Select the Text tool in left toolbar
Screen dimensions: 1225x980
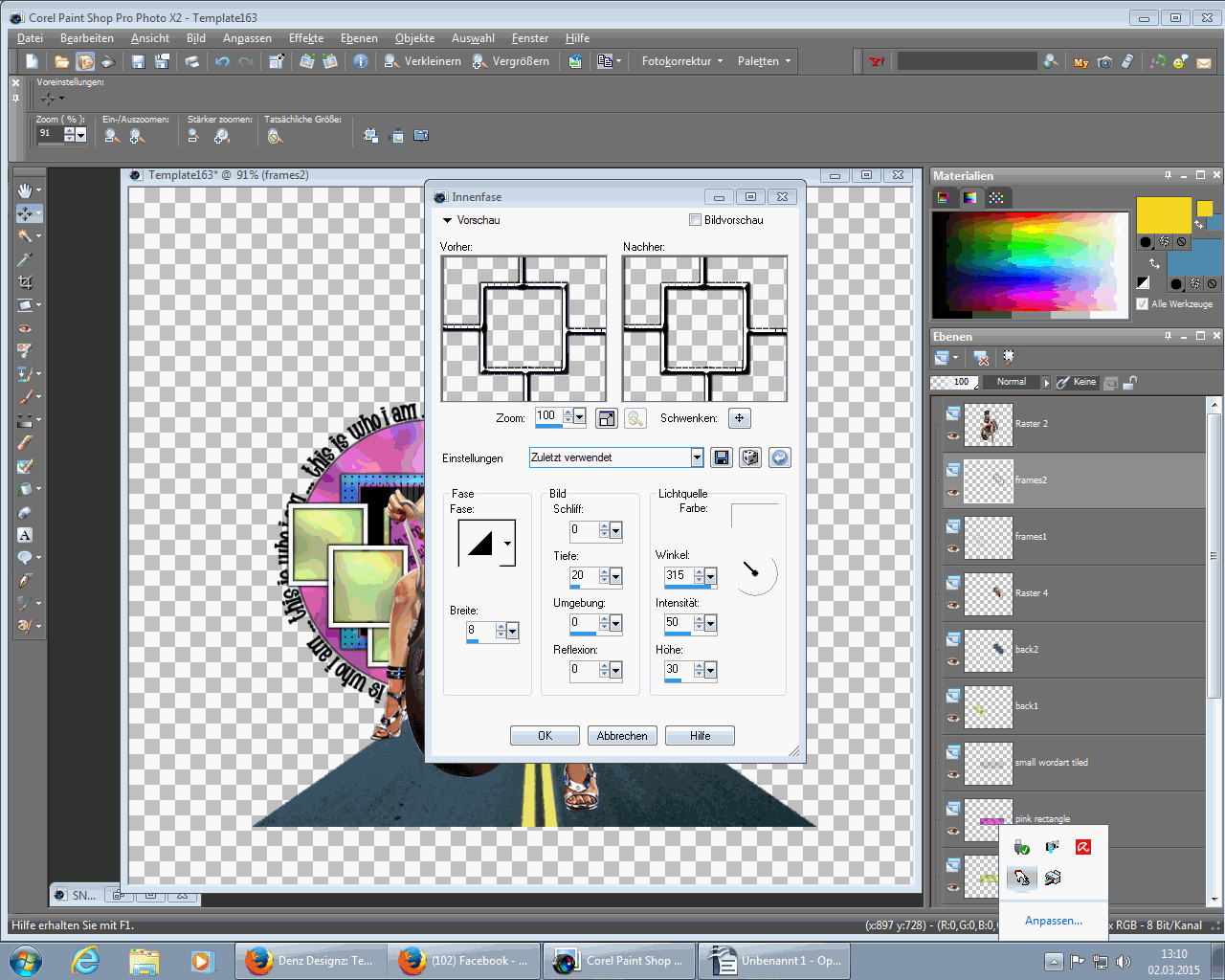pos(25,535)
